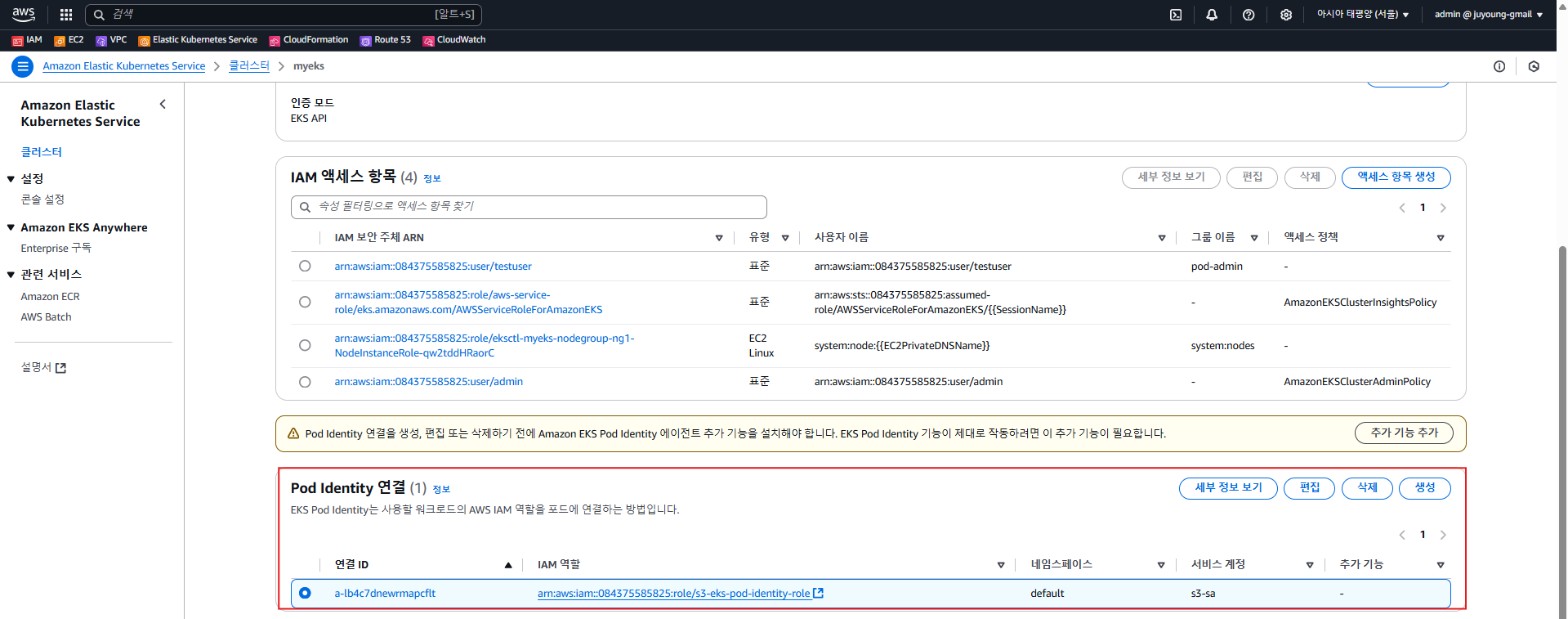Screen dimensions: 1568x619
Task: Open the IAM bookmark shortcut
Action: 27,40
